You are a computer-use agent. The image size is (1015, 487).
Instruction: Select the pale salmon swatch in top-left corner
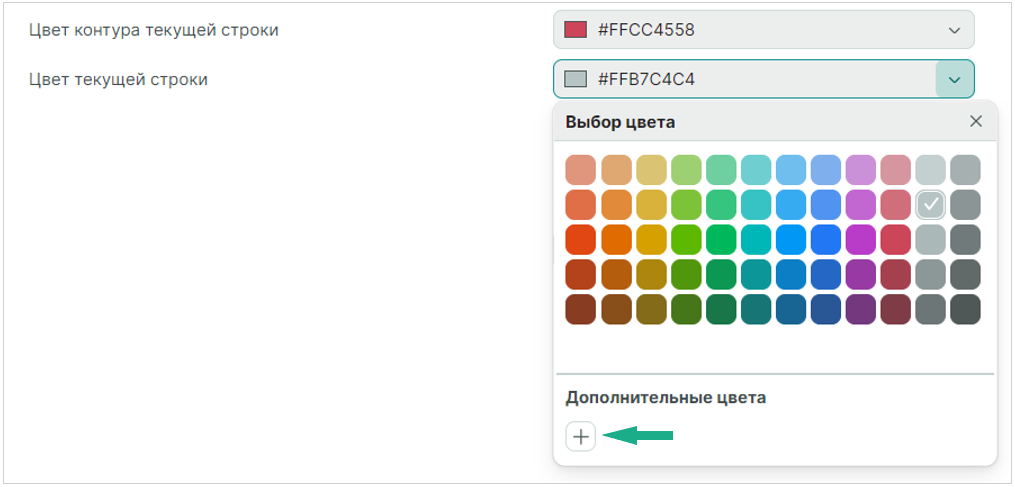coord(580,170)
